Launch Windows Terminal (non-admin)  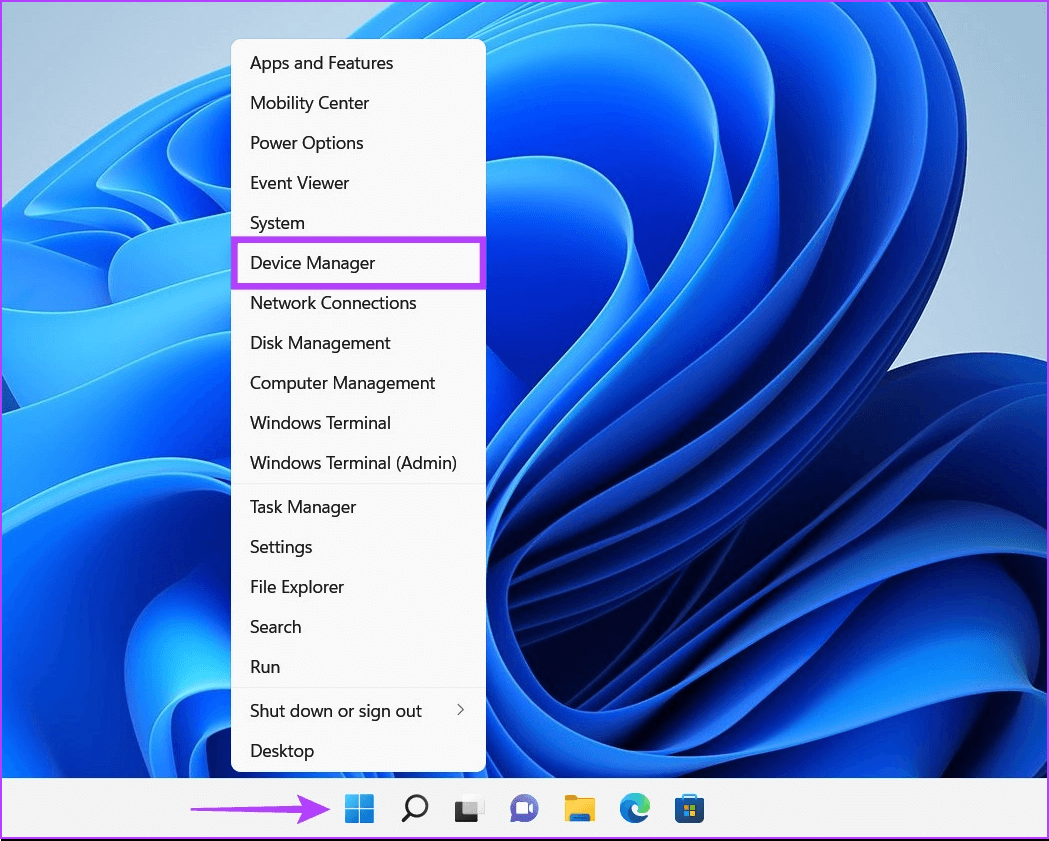tap(358, 423)
